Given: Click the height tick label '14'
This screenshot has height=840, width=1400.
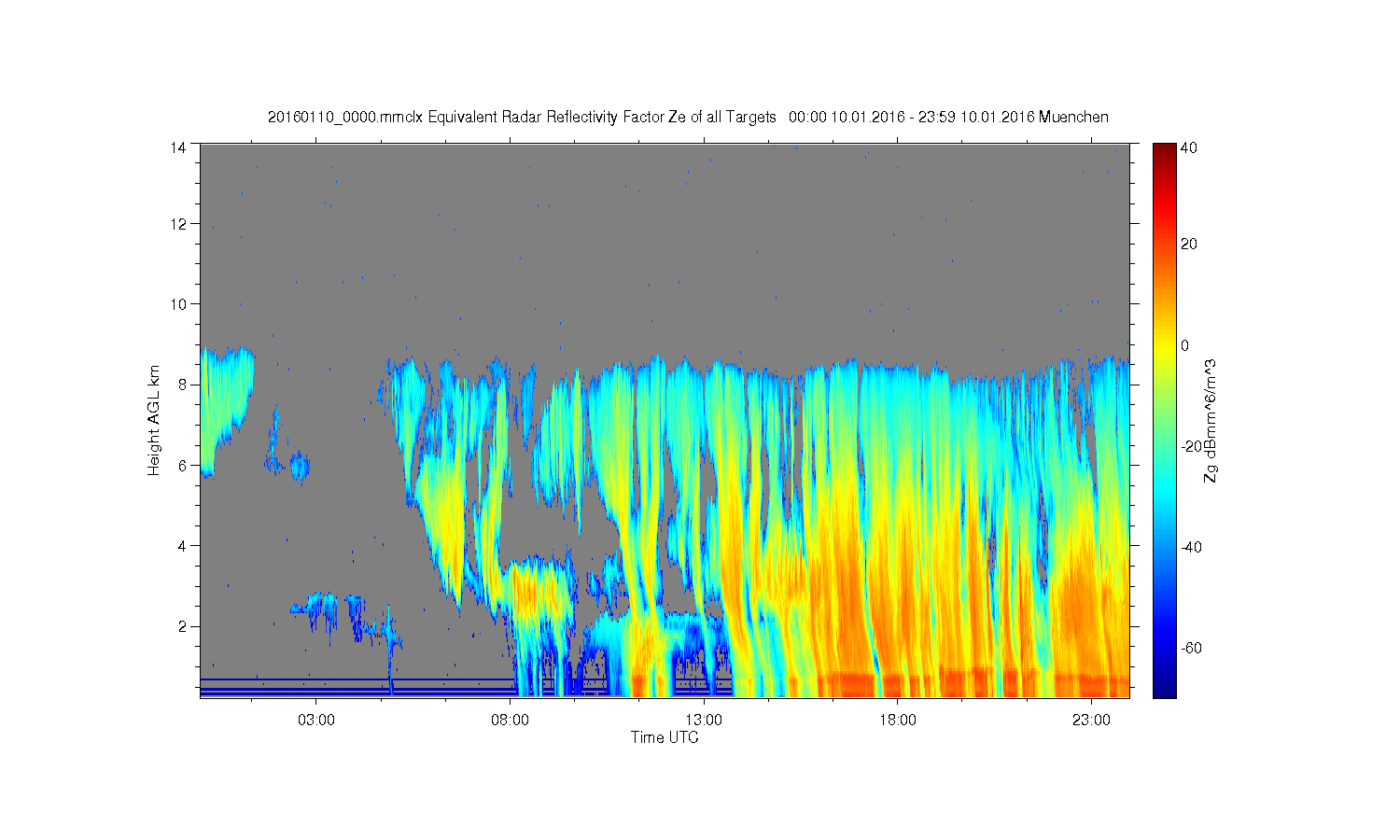Looking at the screenshot, I should tap(178, 147).
